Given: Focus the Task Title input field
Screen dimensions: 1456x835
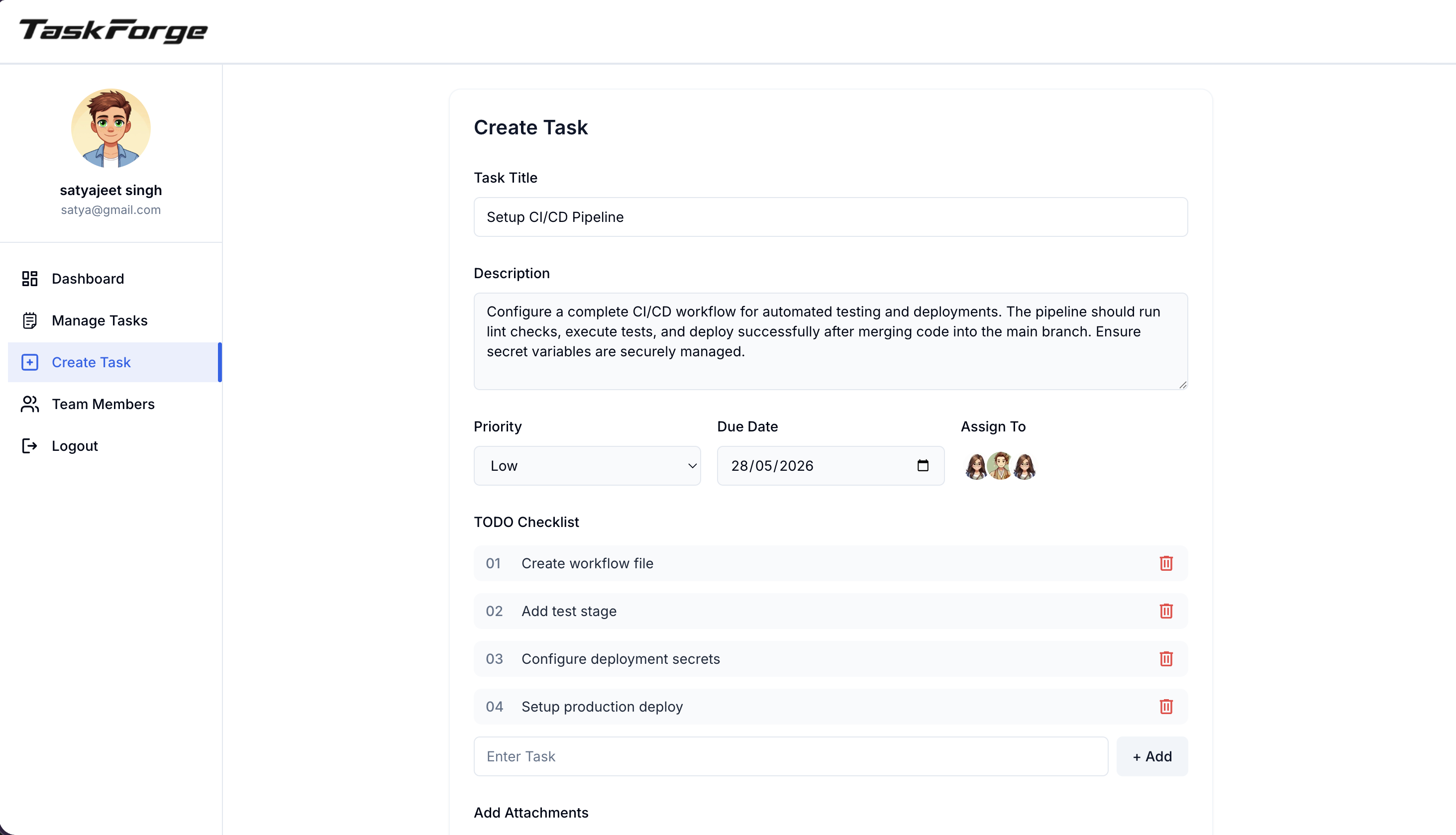Looking at the screenshot, I should pos(831,217).
